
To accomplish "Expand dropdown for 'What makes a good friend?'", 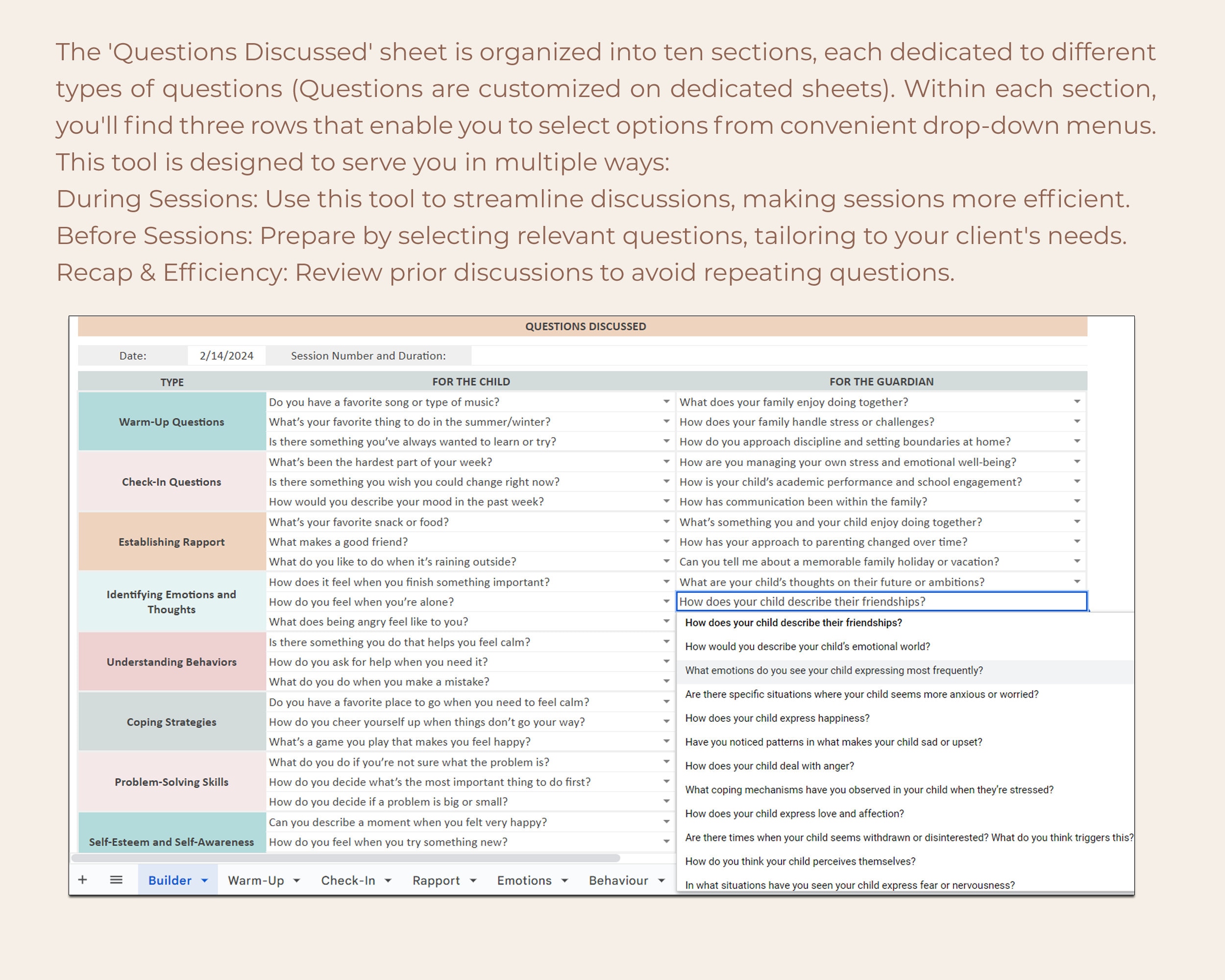I will (x=666, y=541).
